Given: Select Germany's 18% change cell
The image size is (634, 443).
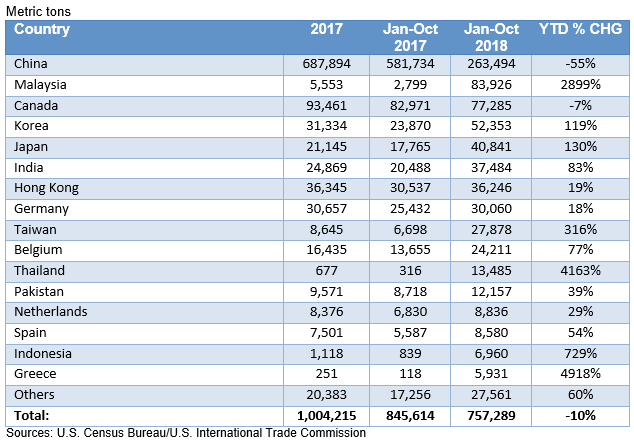Looking at the screenshot, I should pyautogui.click(x=580, y=208).
